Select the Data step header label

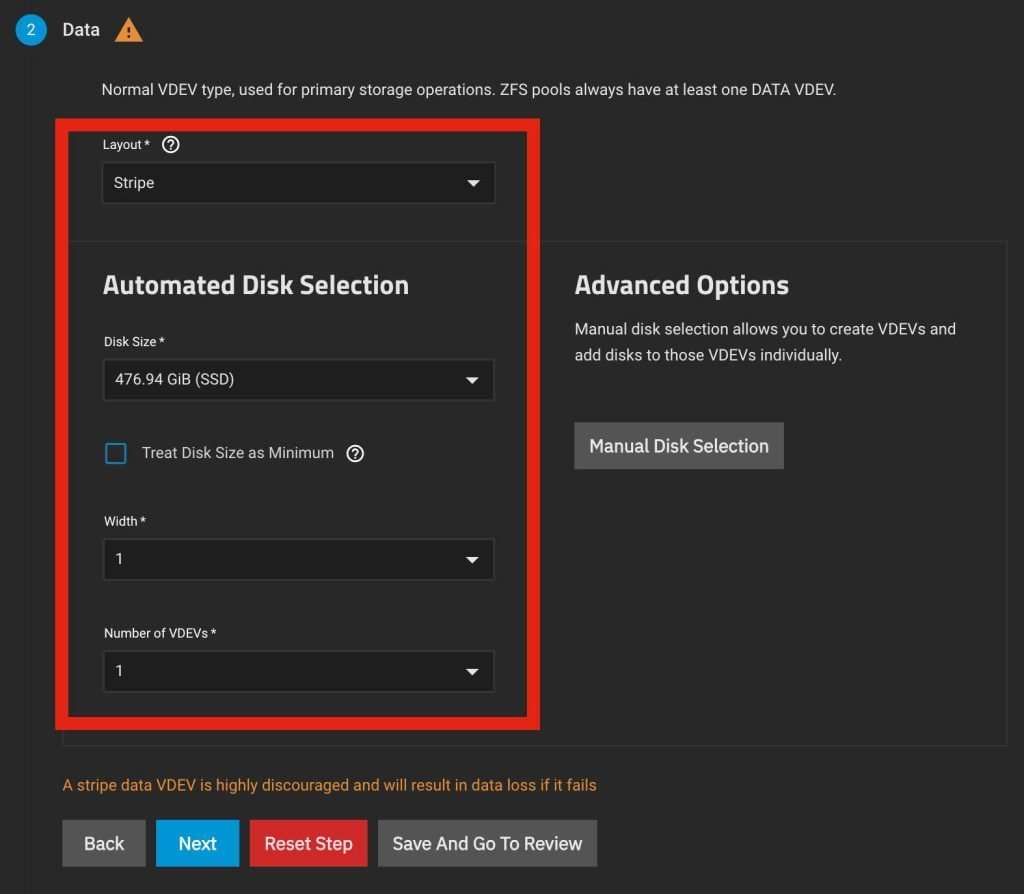(x=81, y=30)
